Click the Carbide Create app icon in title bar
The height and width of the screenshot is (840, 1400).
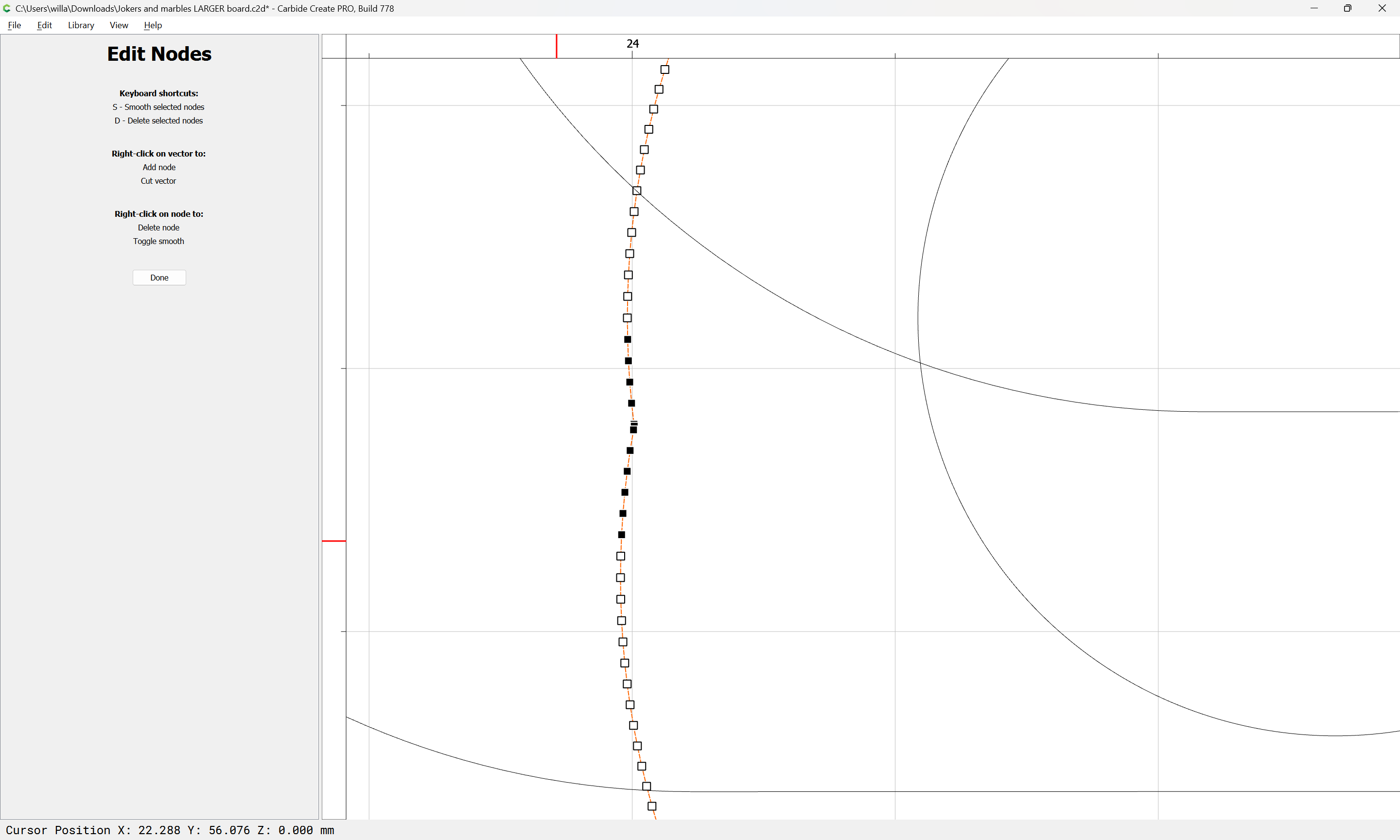coord(7,8)
